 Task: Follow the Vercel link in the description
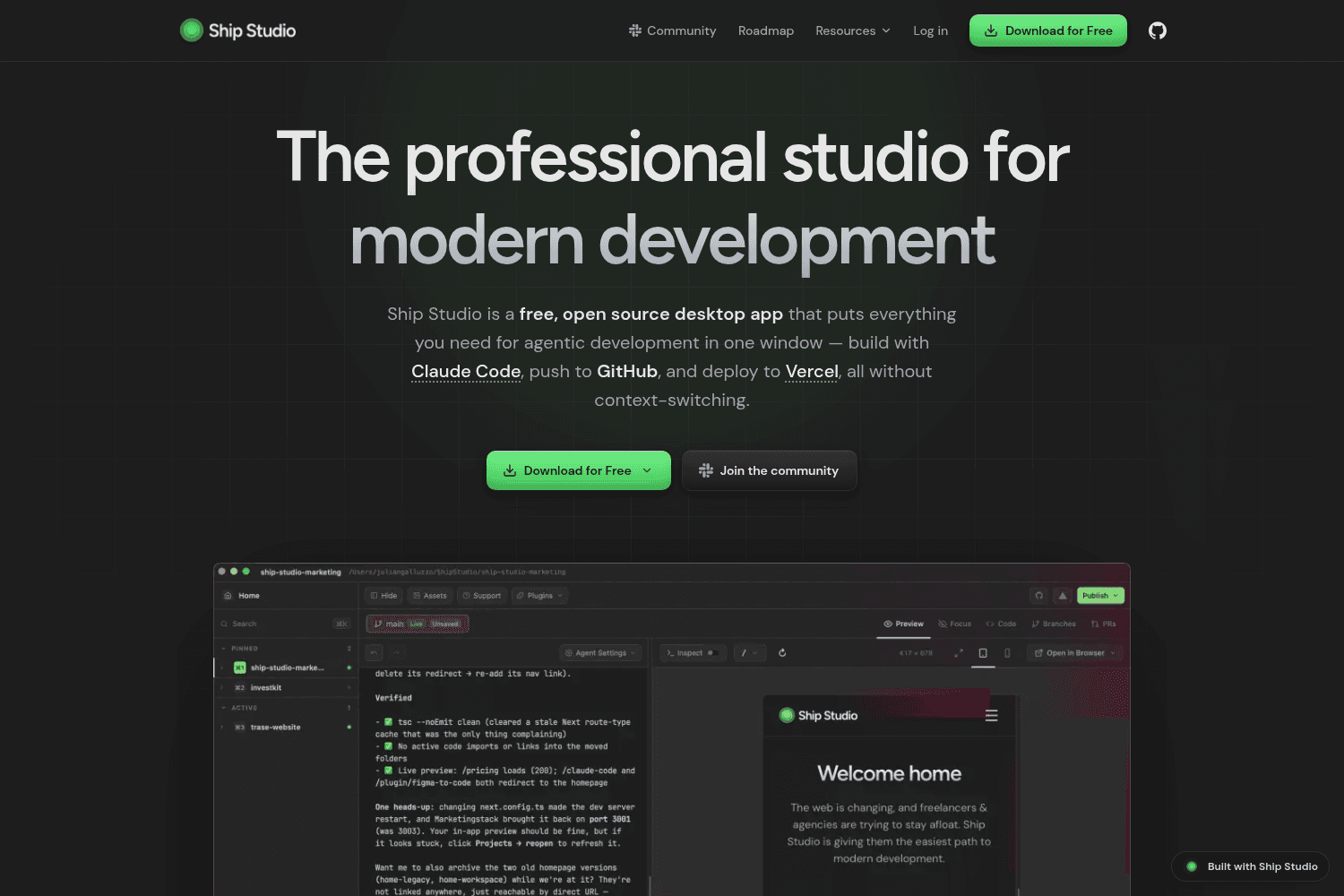point(812,371)
